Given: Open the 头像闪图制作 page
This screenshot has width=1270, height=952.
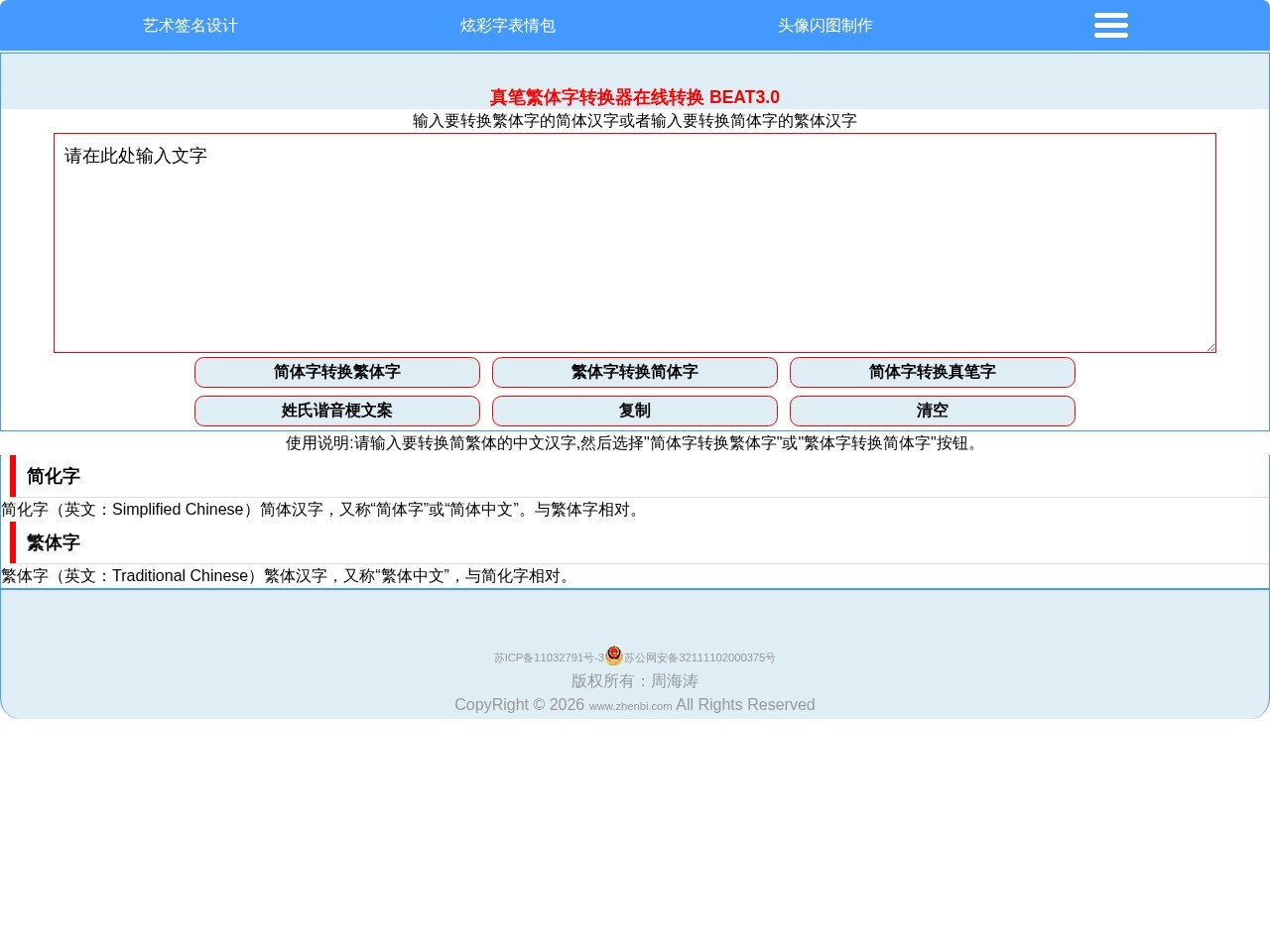Looking at the screenshot, I should click(x=825, y=25).
